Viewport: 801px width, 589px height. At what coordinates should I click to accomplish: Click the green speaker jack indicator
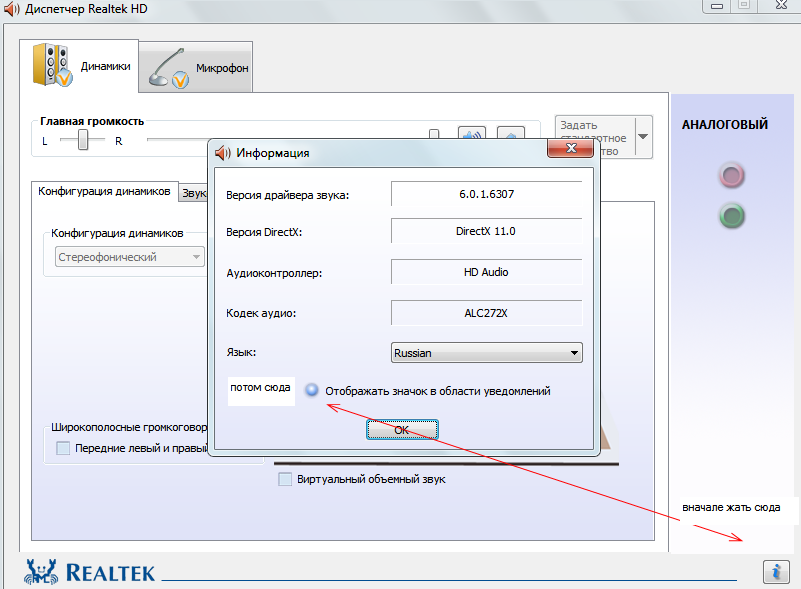pos(732,216)
